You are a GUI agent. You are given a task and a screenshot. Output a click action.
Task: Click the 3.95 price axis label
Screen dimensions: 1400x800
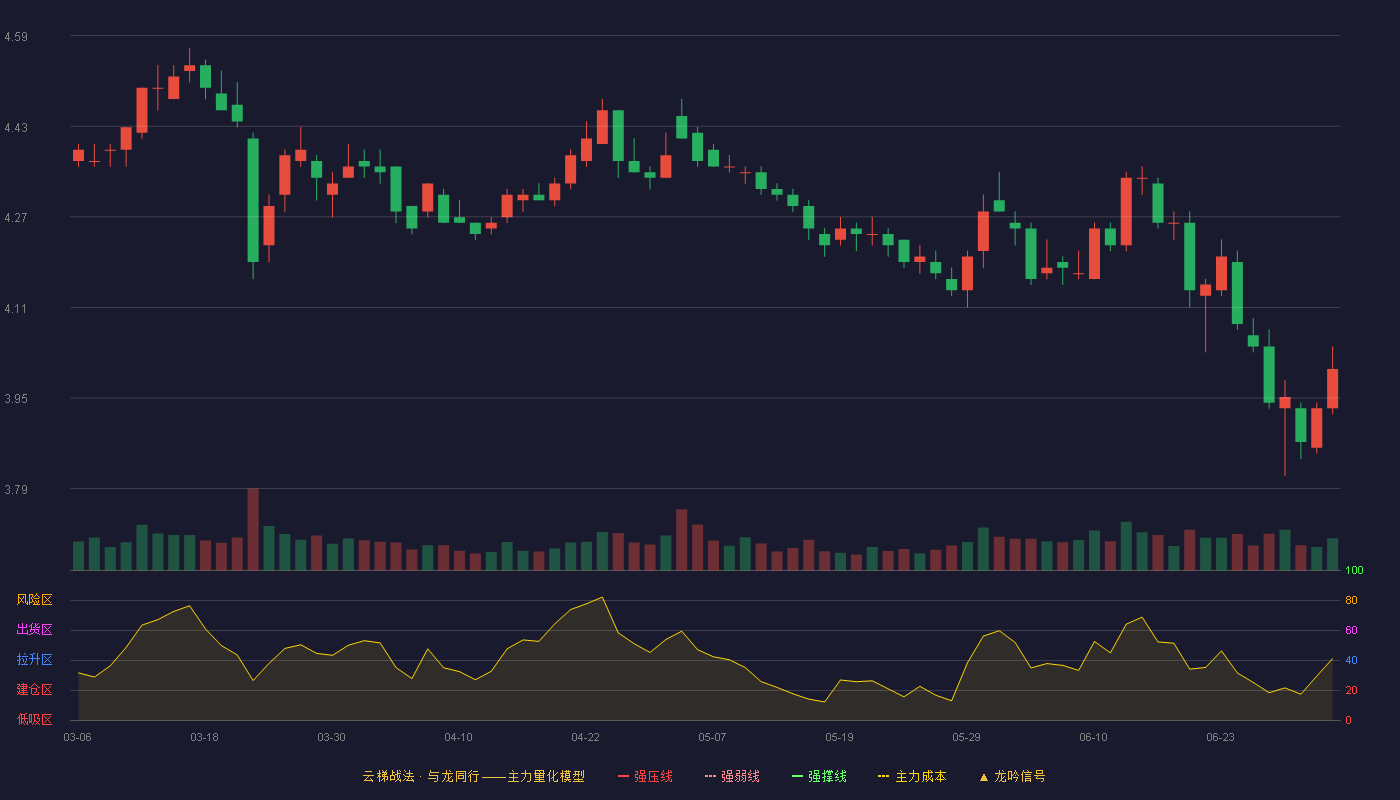pyautogui.click(x=16, y=399)
